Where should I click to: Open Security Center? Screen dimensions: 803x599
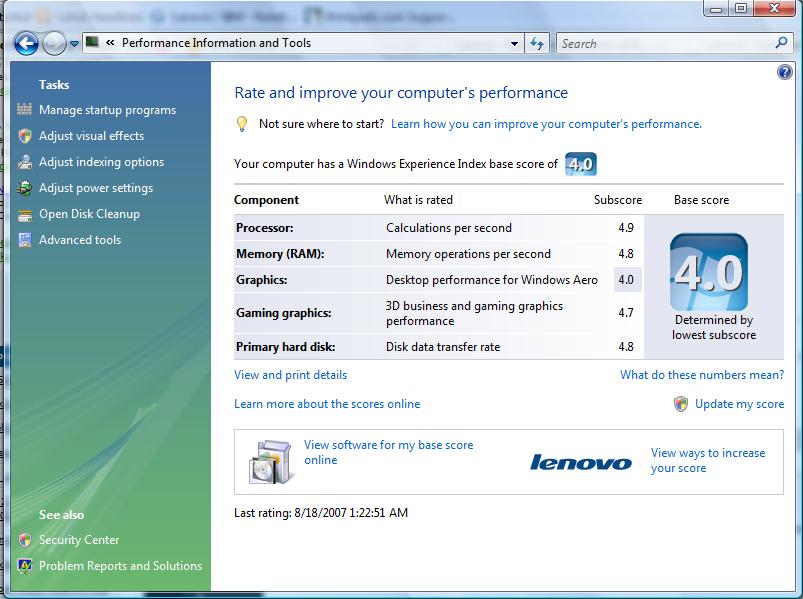pyautogui.click(x=79, y=540)
